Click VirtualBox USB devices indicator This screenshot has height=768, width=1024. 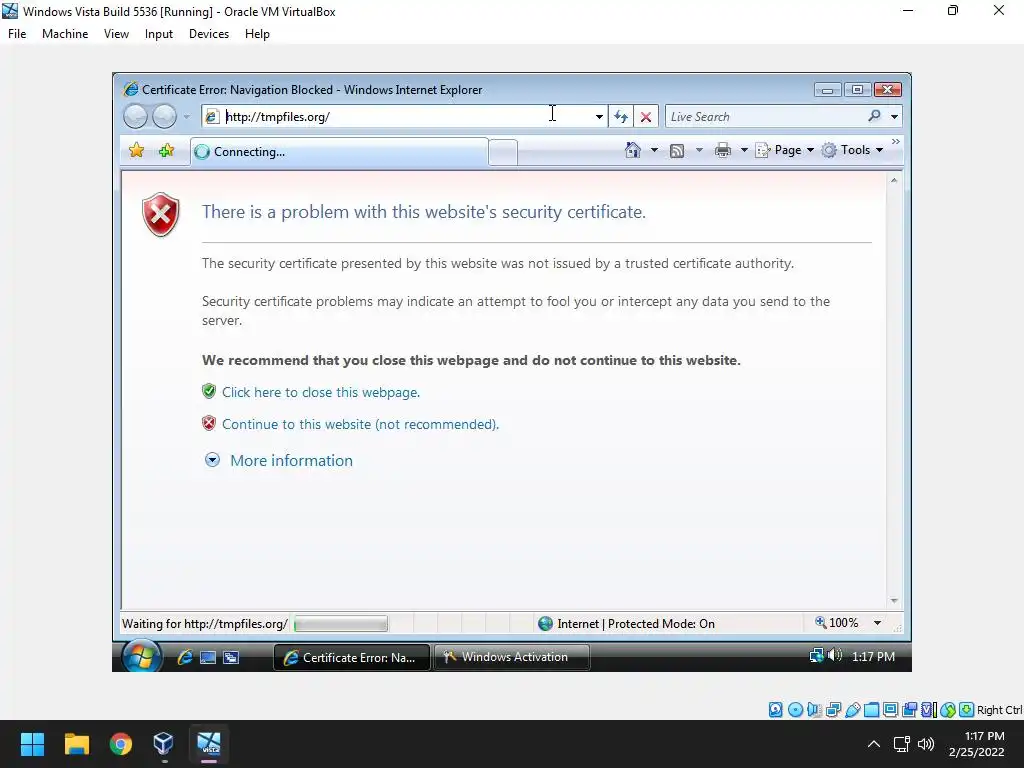(x=852, y=710)
